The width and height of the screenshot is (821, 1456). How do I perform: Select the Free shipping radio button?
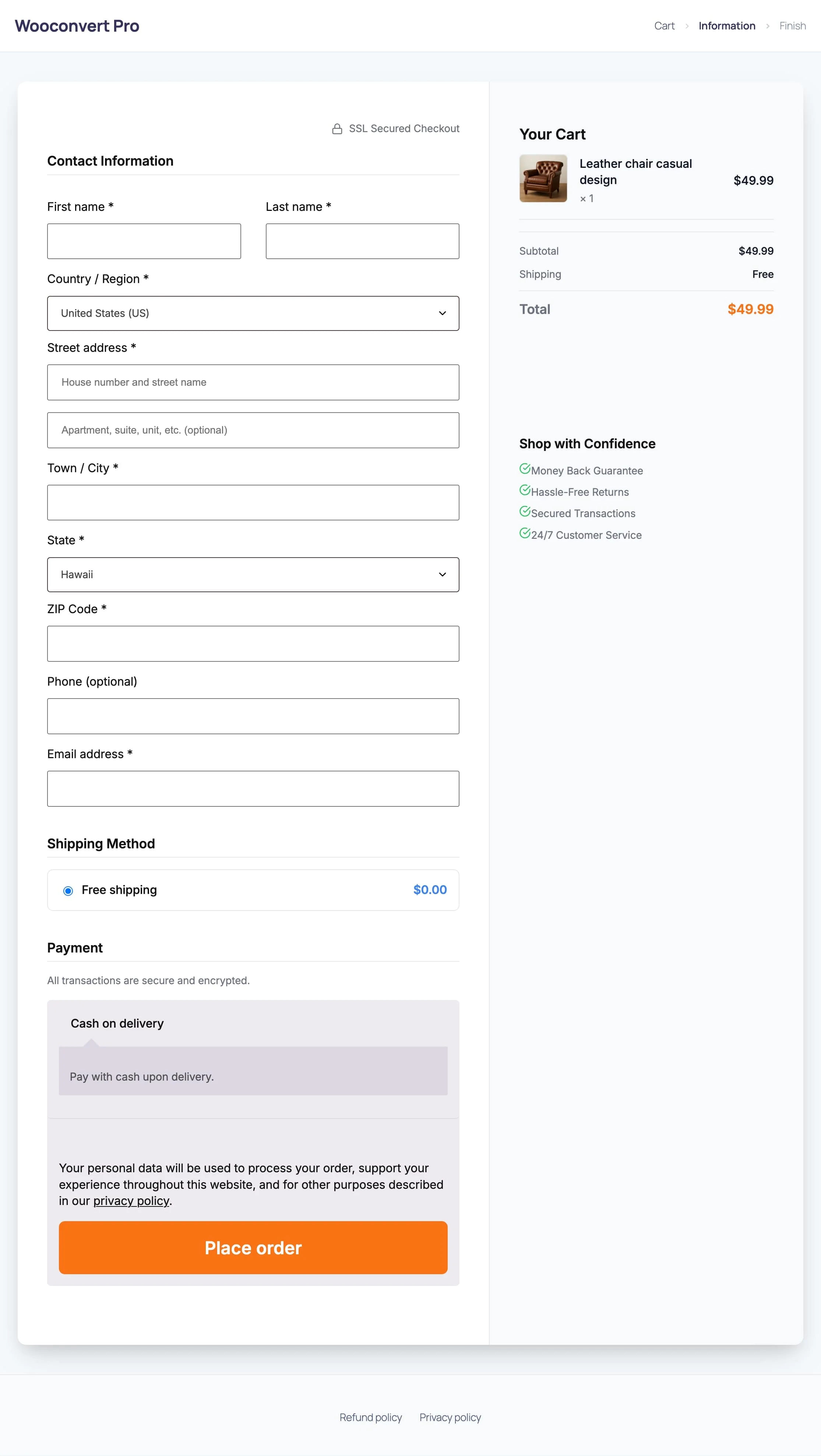(x=68, y=891)
